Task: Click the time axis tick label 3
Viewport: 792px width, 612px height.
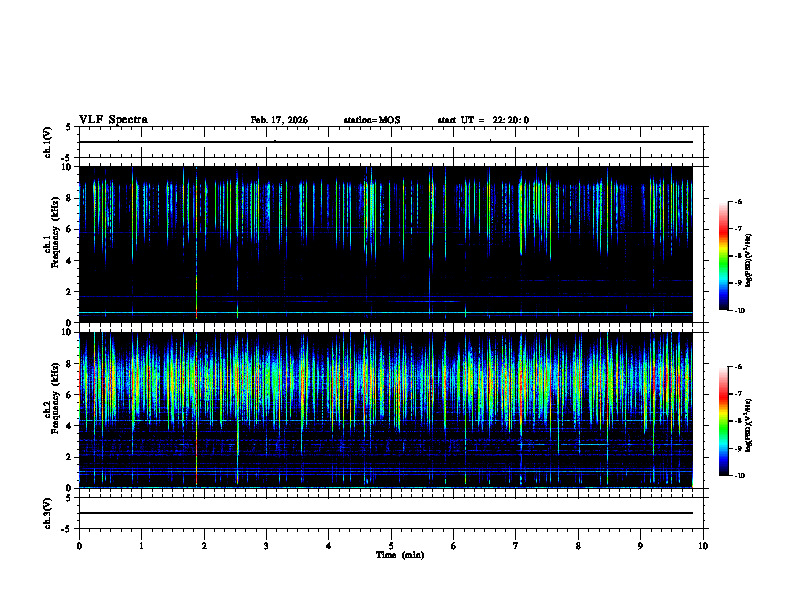Action: (266, 546)
